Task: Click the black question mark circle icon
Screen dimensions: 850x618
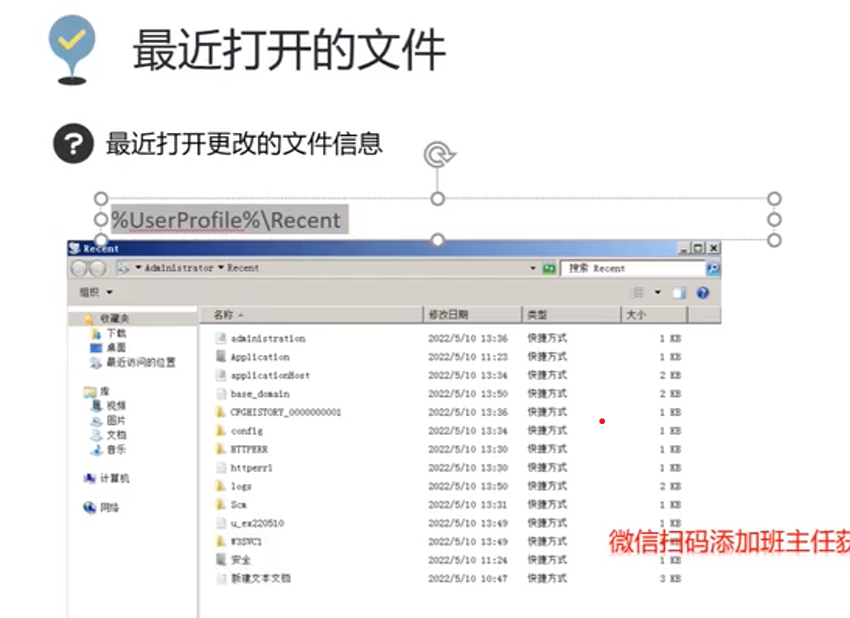Action: point(73,144)
